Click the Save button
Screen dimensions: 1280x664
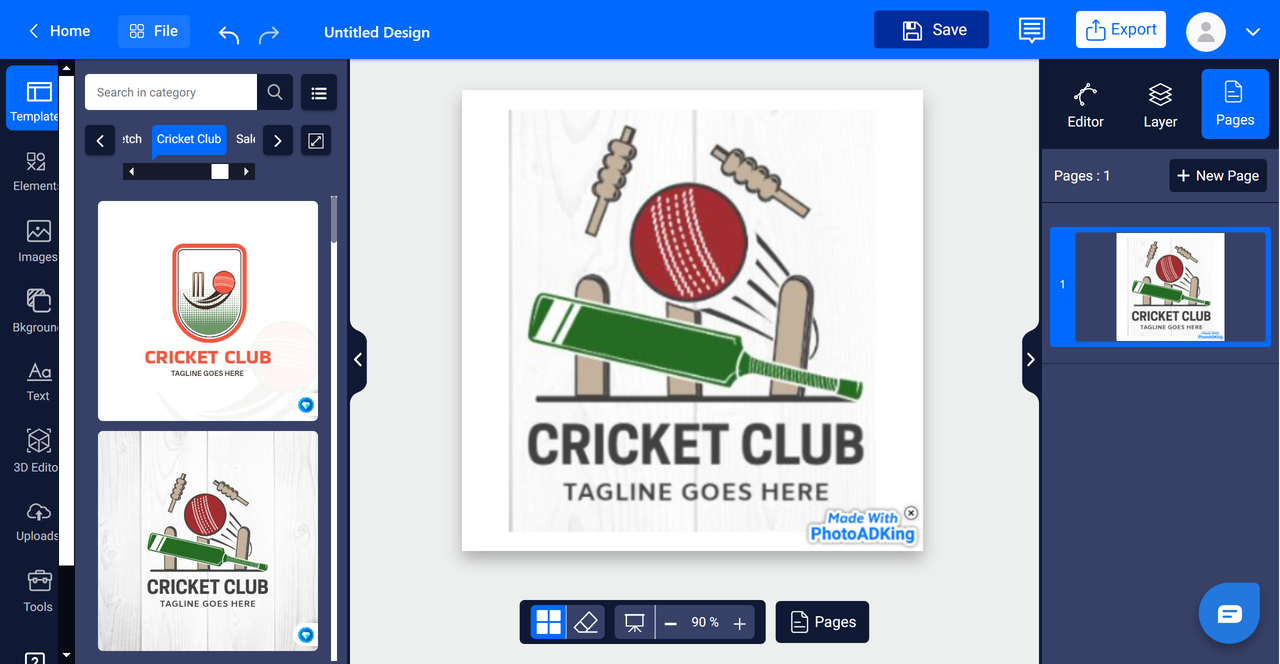(931, 30)
